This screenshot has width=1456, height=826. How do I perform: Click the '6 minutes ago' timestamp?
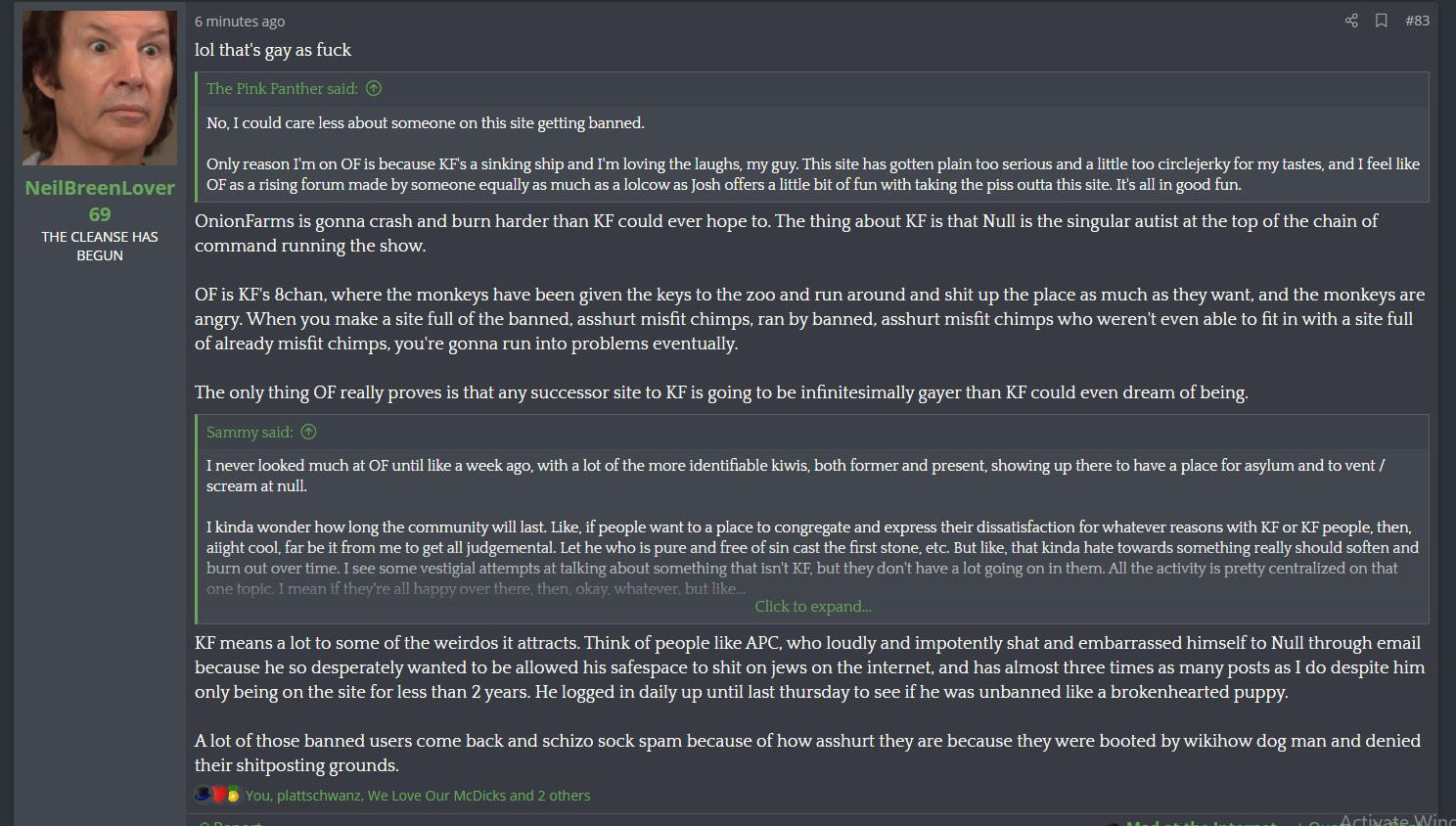(240, 22)
